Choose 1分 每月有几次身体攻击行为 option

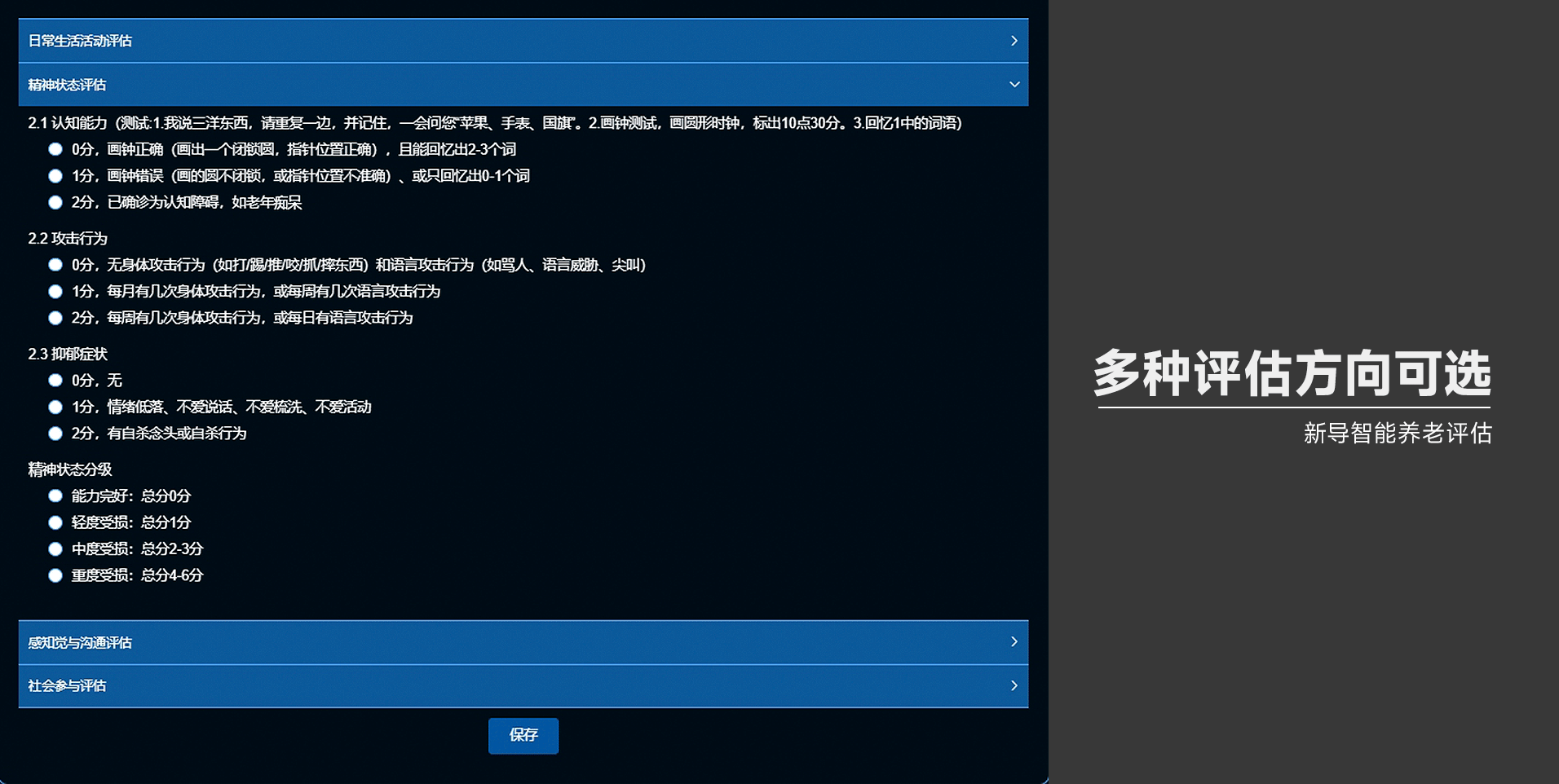(x=55, y=292)
